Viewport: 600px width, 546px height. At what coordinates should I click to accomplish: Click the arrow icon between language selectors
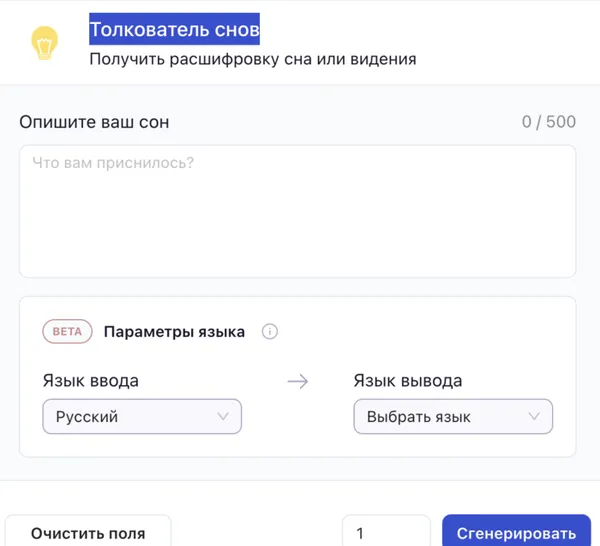(297, 381)
